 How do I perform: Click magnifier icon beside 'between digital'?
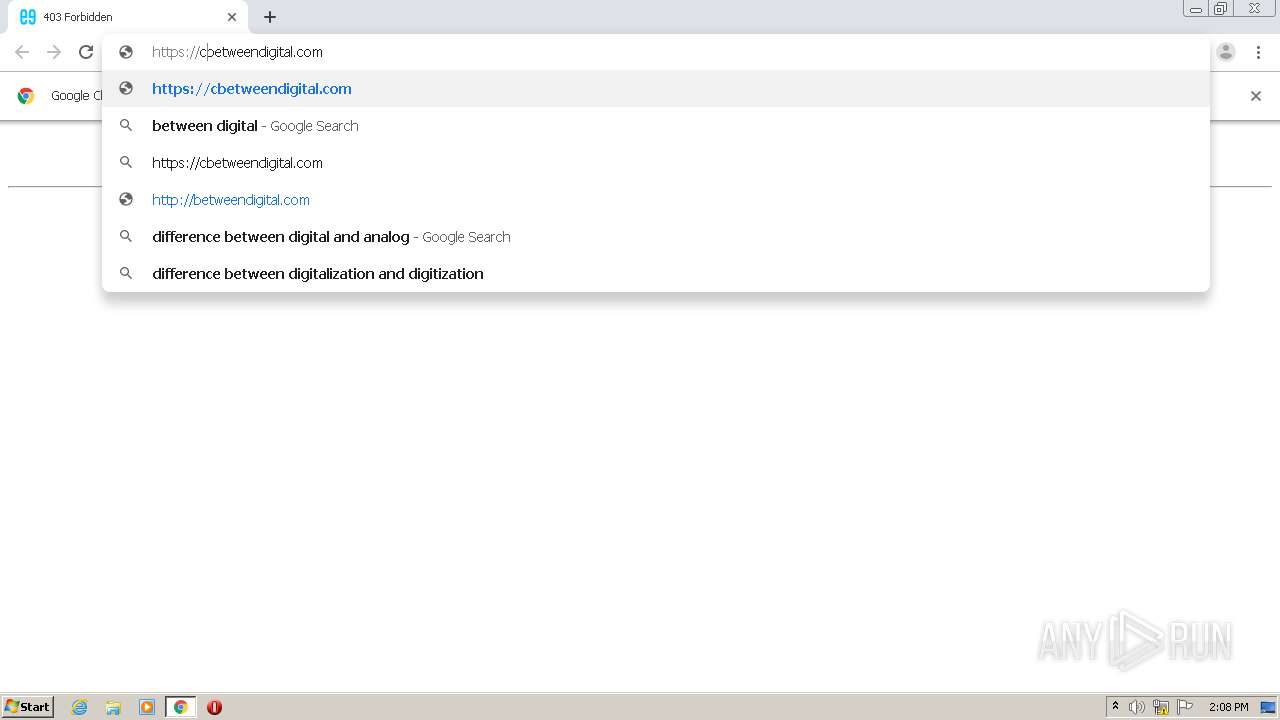point(126,126)
